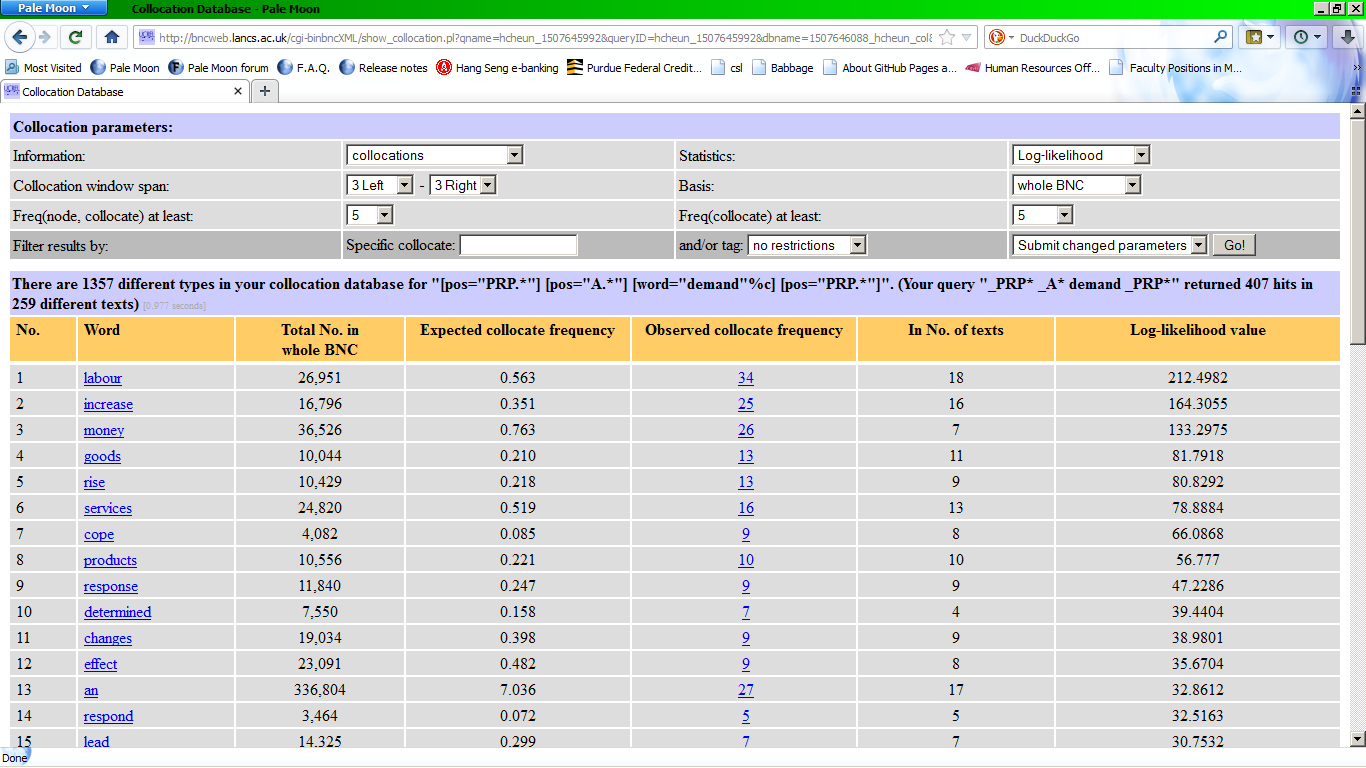Viewport: 1366px width, 768px height.
Task: Open Purdue Federal Credit bookmark
Action: (x=634, y=68)
